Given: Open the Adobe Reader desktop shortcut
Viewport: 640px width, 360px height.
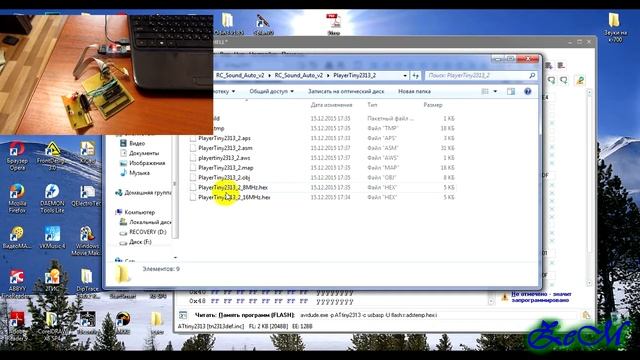Looking at the screenshot, I should click(x=17, y=325).
